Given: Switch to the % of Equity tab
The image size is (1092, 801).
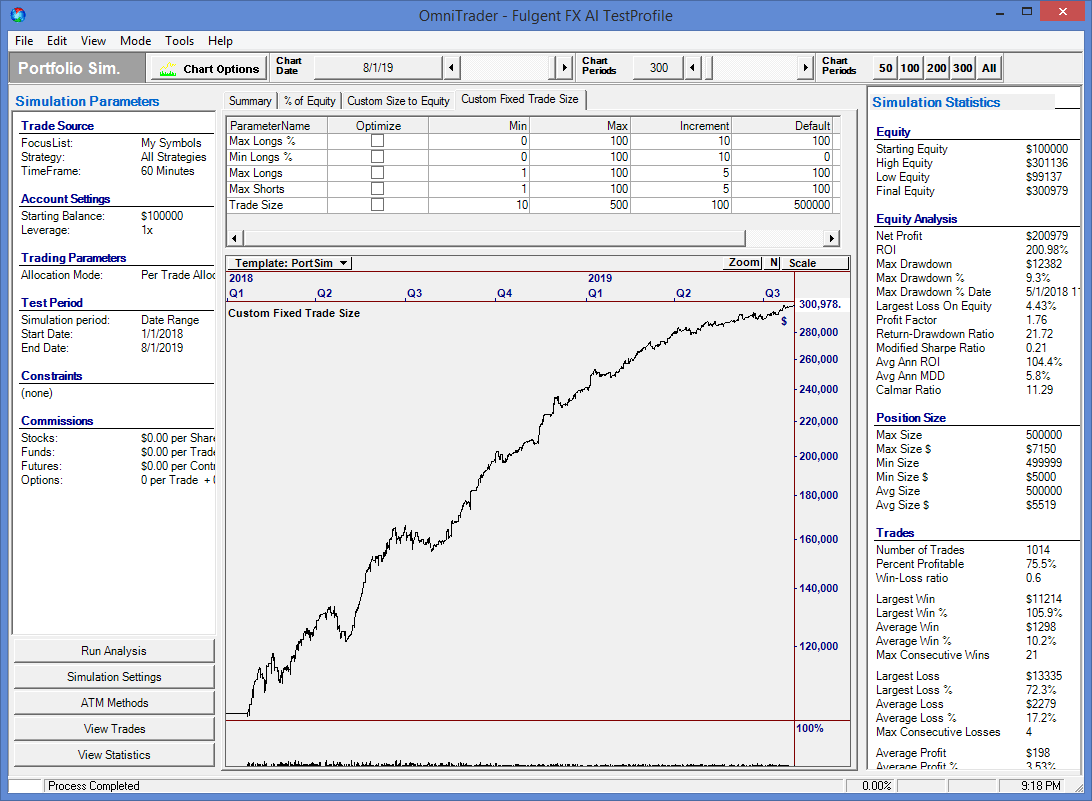Looking at the screenshot, I should point(309,101).
